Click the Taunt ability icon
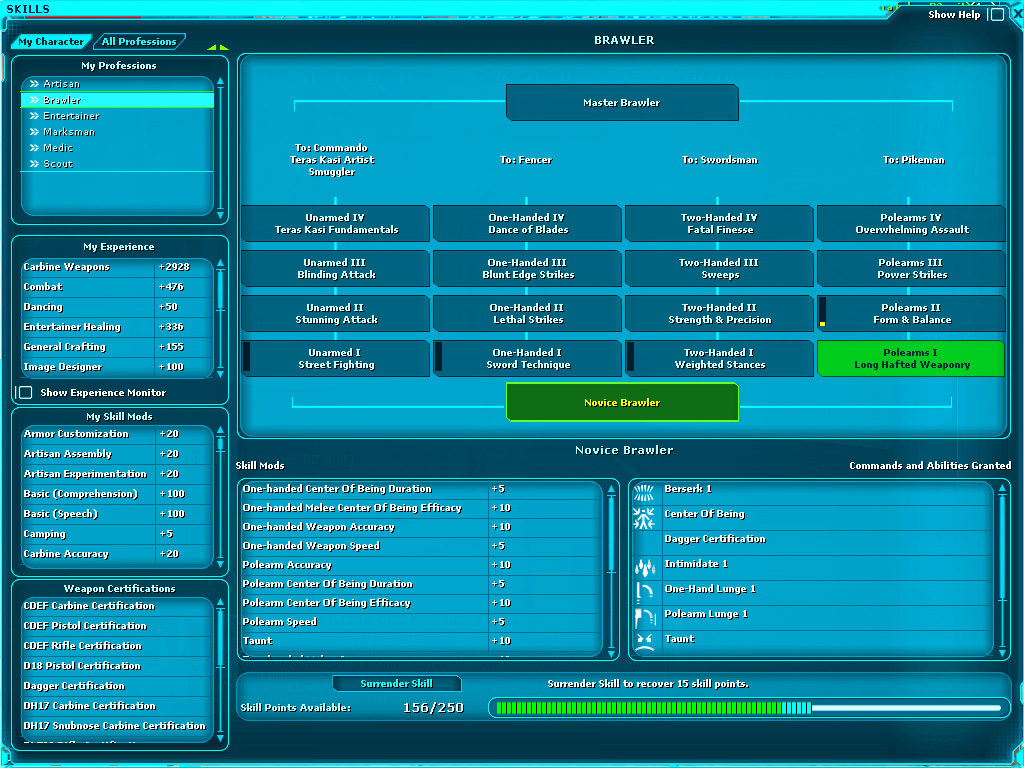This screenshot has width=1024, height=768. click(645, 642)
